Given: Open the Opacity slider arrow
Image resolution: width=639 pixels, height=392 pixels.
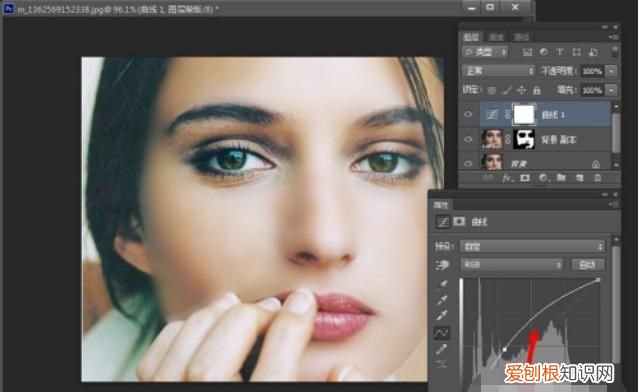Looking at the screenshot, I should (x=611, y=71).
